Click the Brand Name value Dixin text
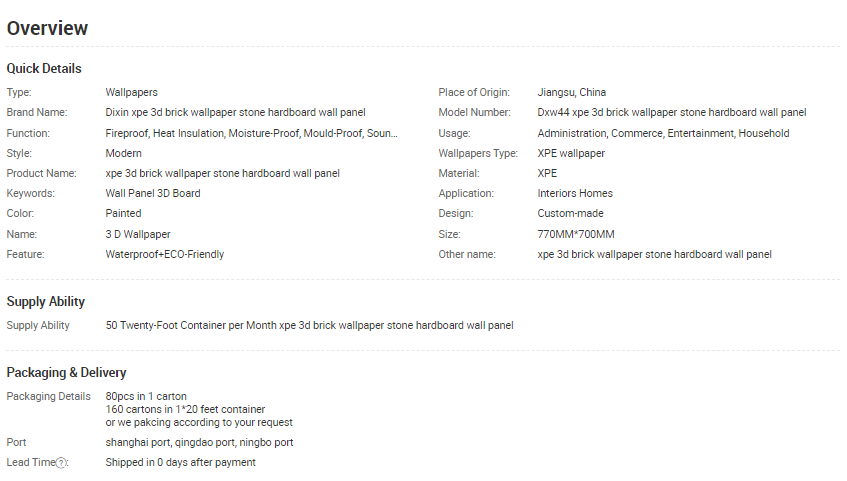This screenshot has width=847, height=481. point(235,113)
